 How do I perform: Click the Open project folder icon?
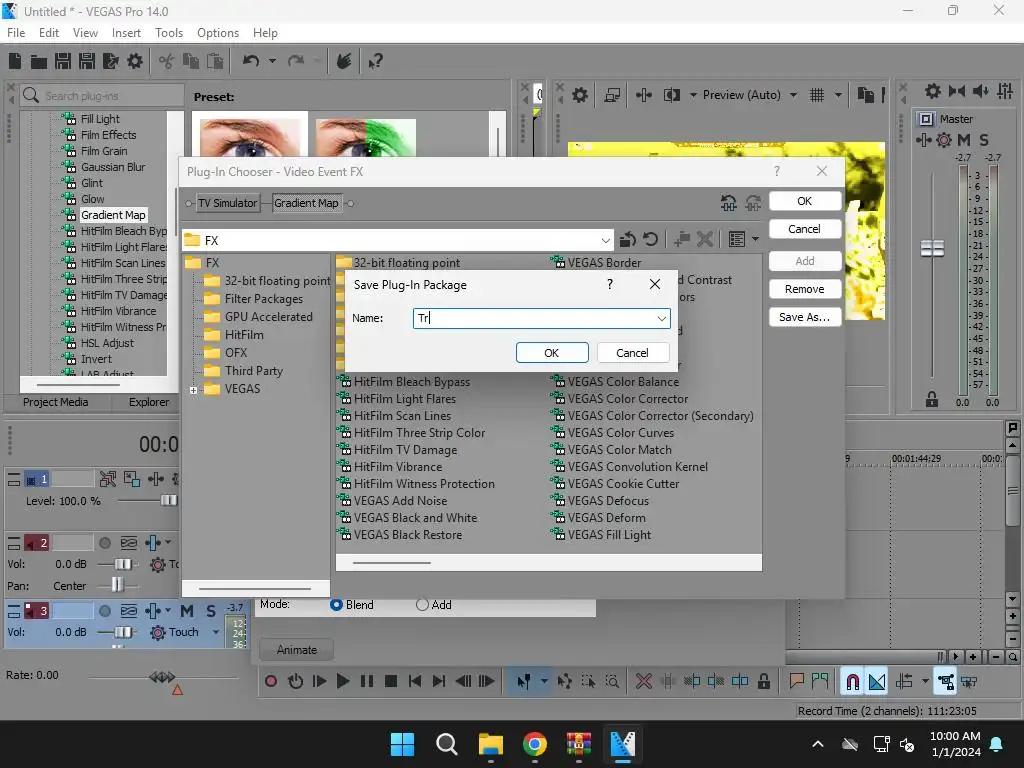(x=39, y=61)
